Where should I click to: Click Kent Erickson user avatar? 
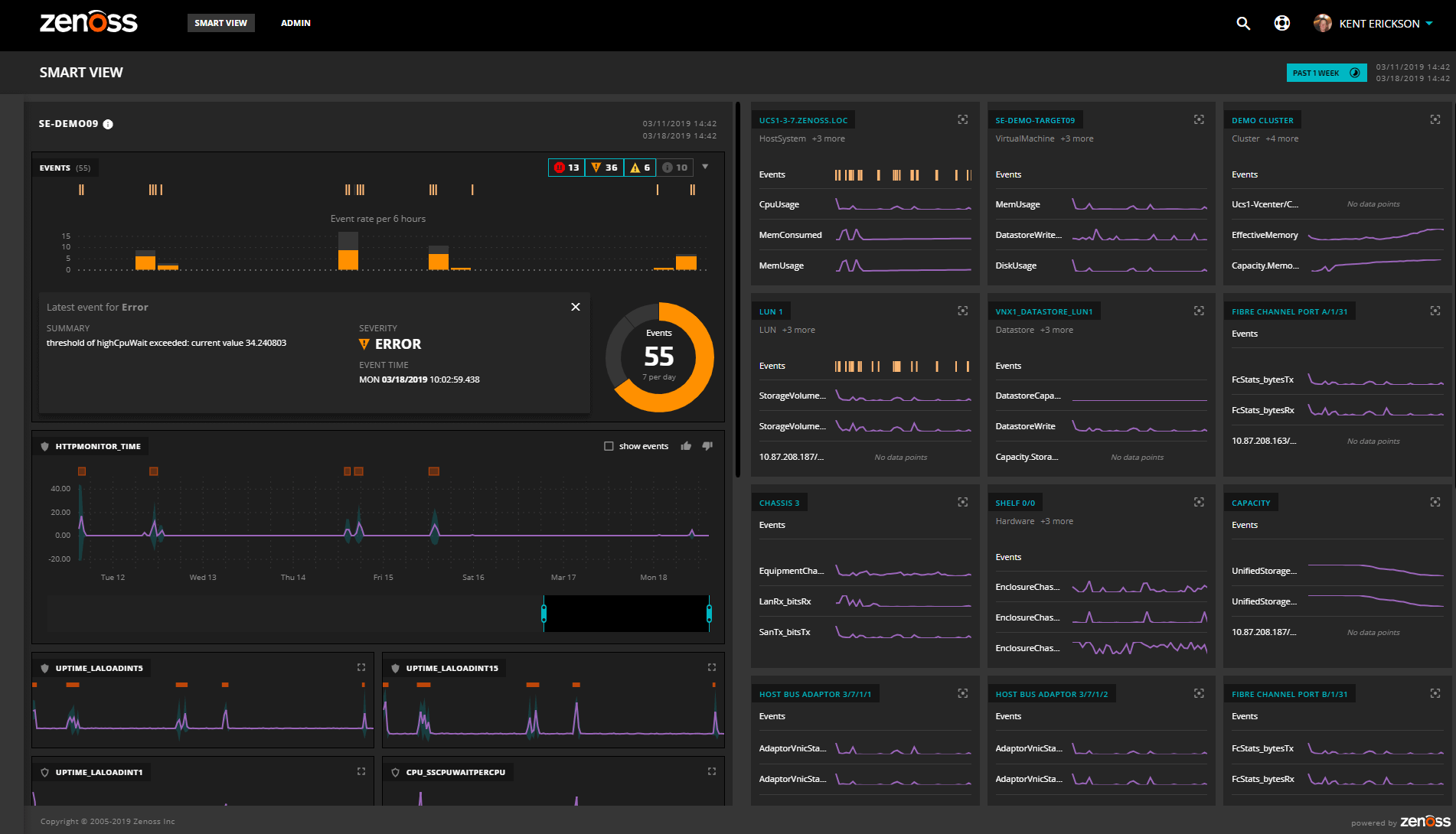pyautogui.click(x=1322, y=23)
